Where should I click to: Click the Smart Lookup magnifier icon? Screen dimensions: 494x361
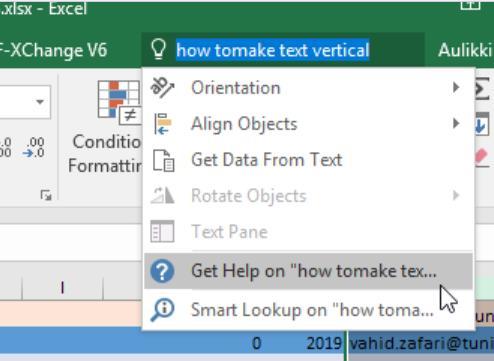click(x=162, y=310)
